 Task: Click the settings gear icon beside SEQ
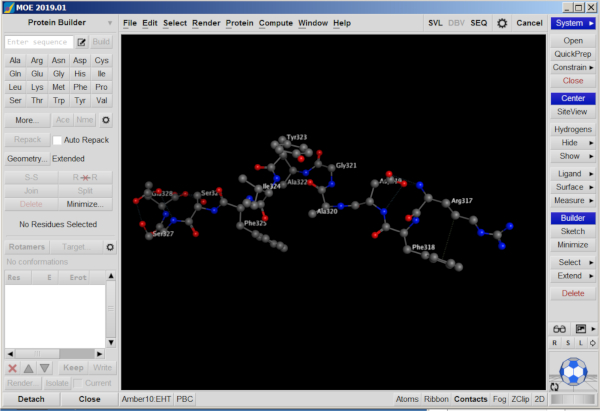[x=502, y=22]
